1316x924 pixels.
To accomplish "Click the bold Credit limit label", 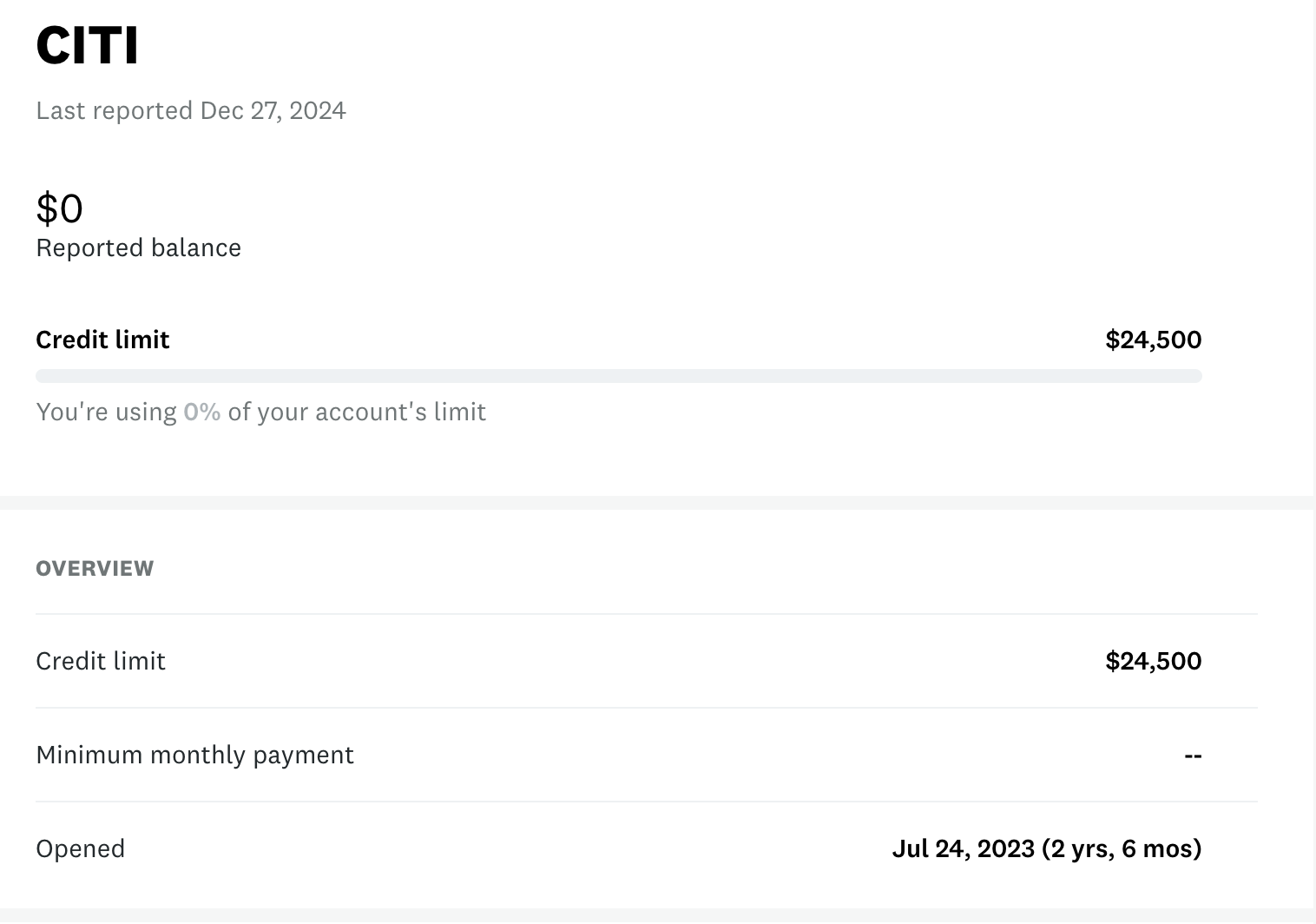I will pyautogui.click(x=102, y=339).
